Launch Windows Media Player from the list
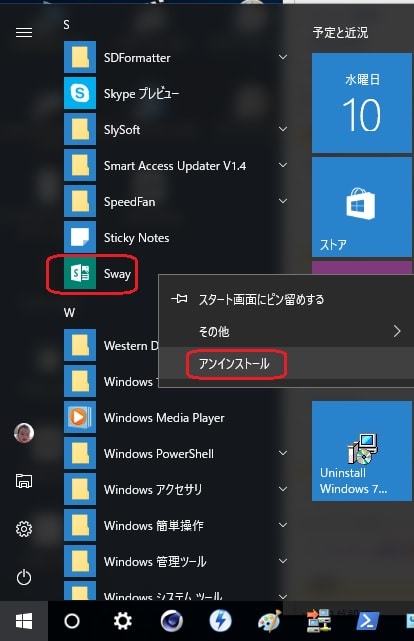This screenshot has height=641, width=414. coord(163,417)
